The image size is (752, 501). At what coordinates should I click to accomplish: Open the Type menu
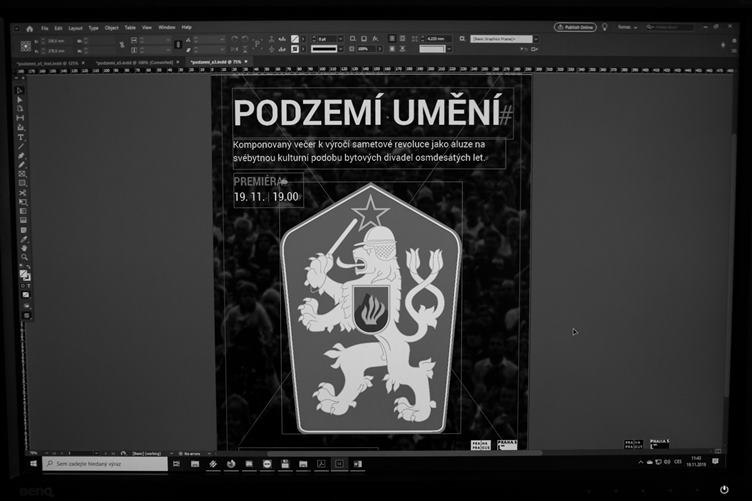tap(94, 28)
